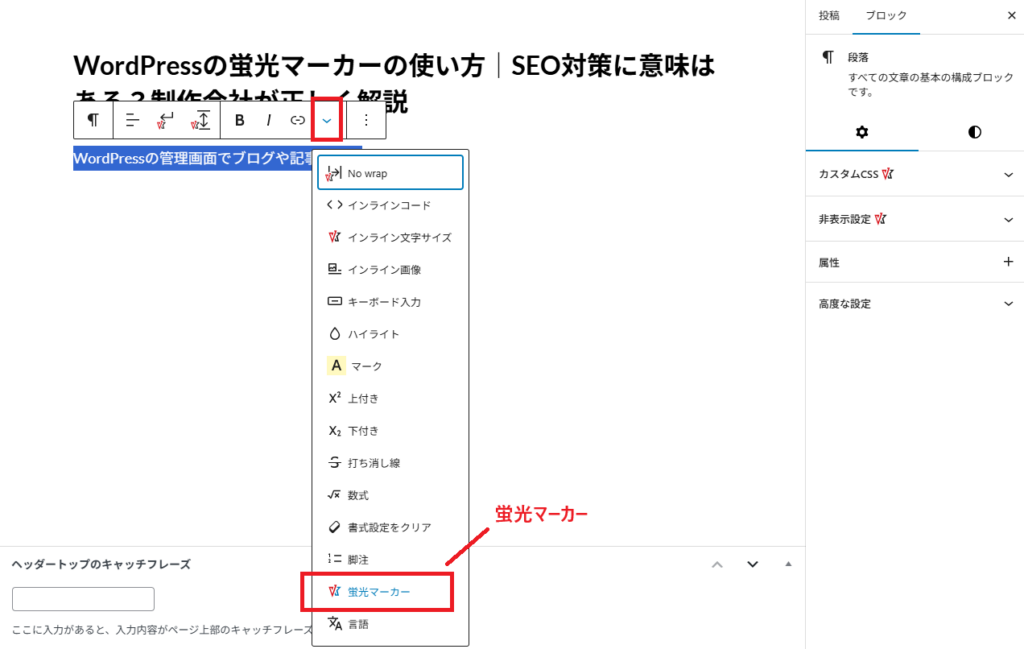
Task: Expand the 非表示設定 panel
Action: 1008,219
